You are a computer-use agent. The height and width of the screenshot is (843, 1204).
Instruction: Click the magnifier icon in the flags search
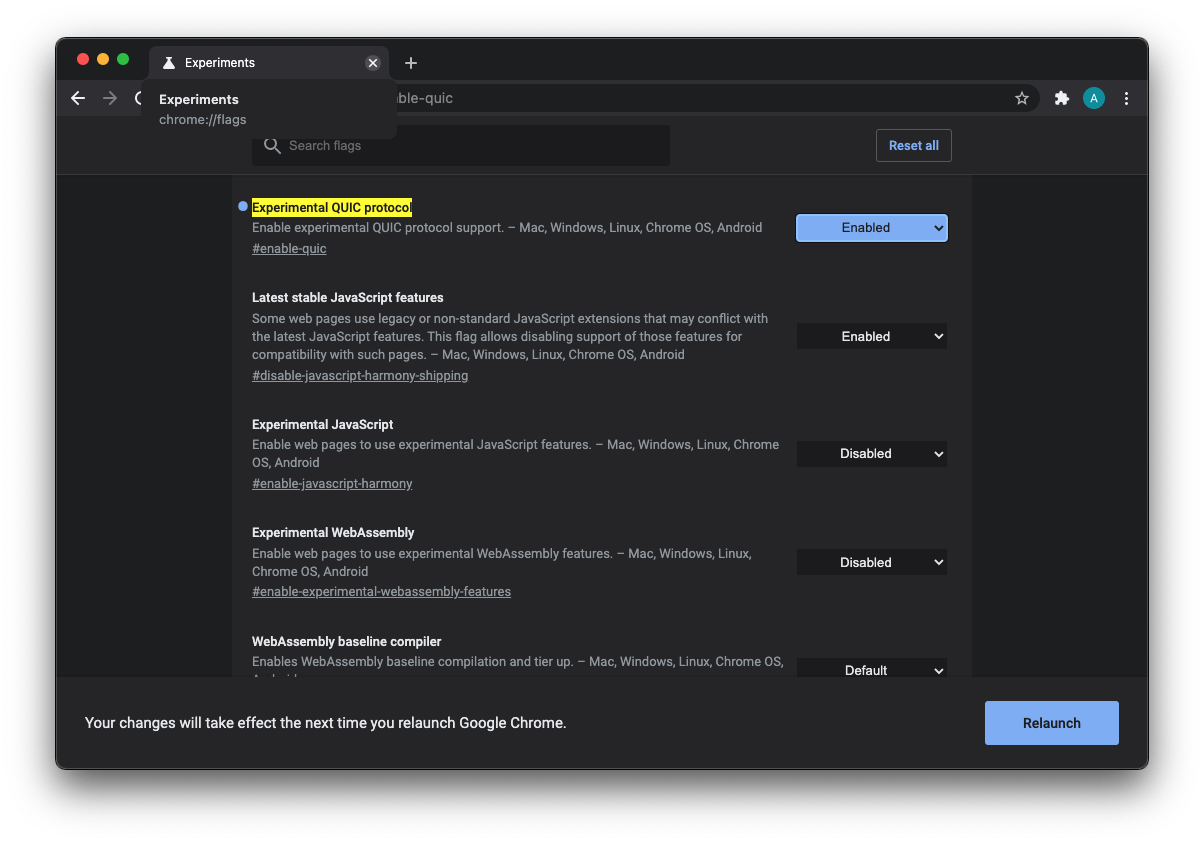tap(272, 146)
